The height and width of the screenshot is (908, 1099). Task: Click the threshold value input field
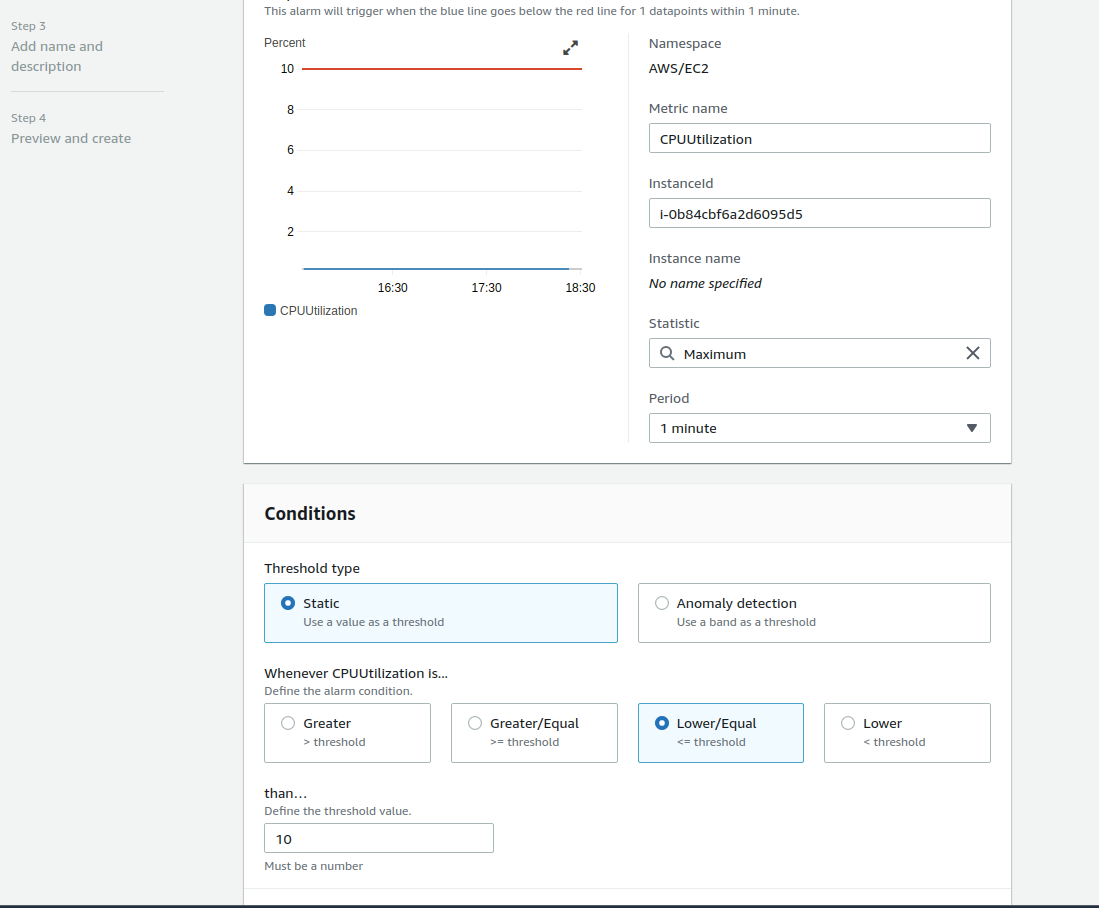[379, 838]
